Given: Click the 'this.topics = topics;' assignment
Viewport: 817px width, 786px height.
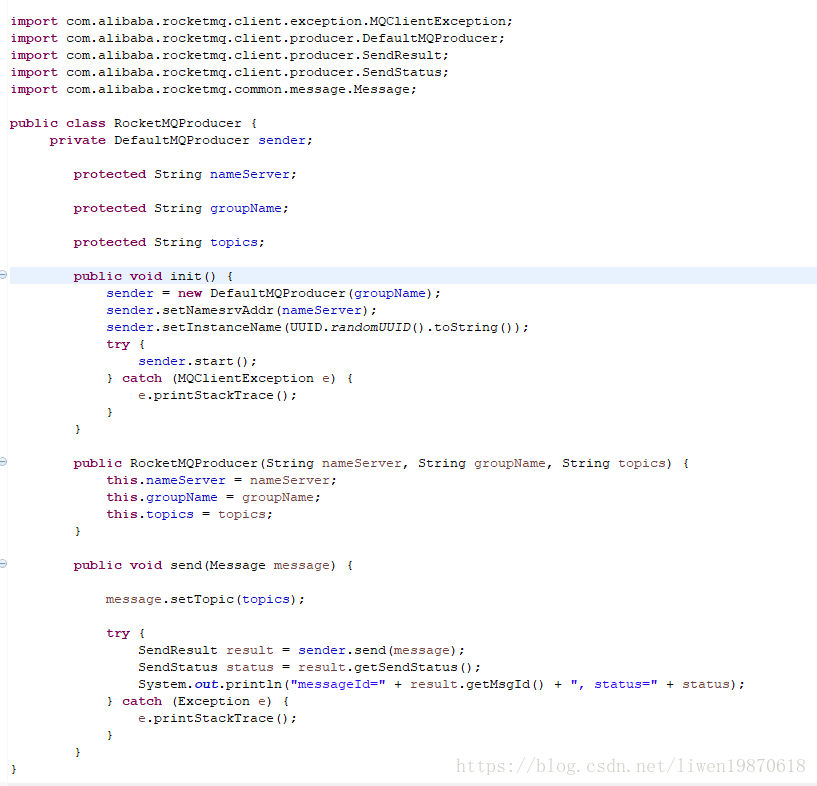Looking at the screenshot, I should (x=190, y=514).
